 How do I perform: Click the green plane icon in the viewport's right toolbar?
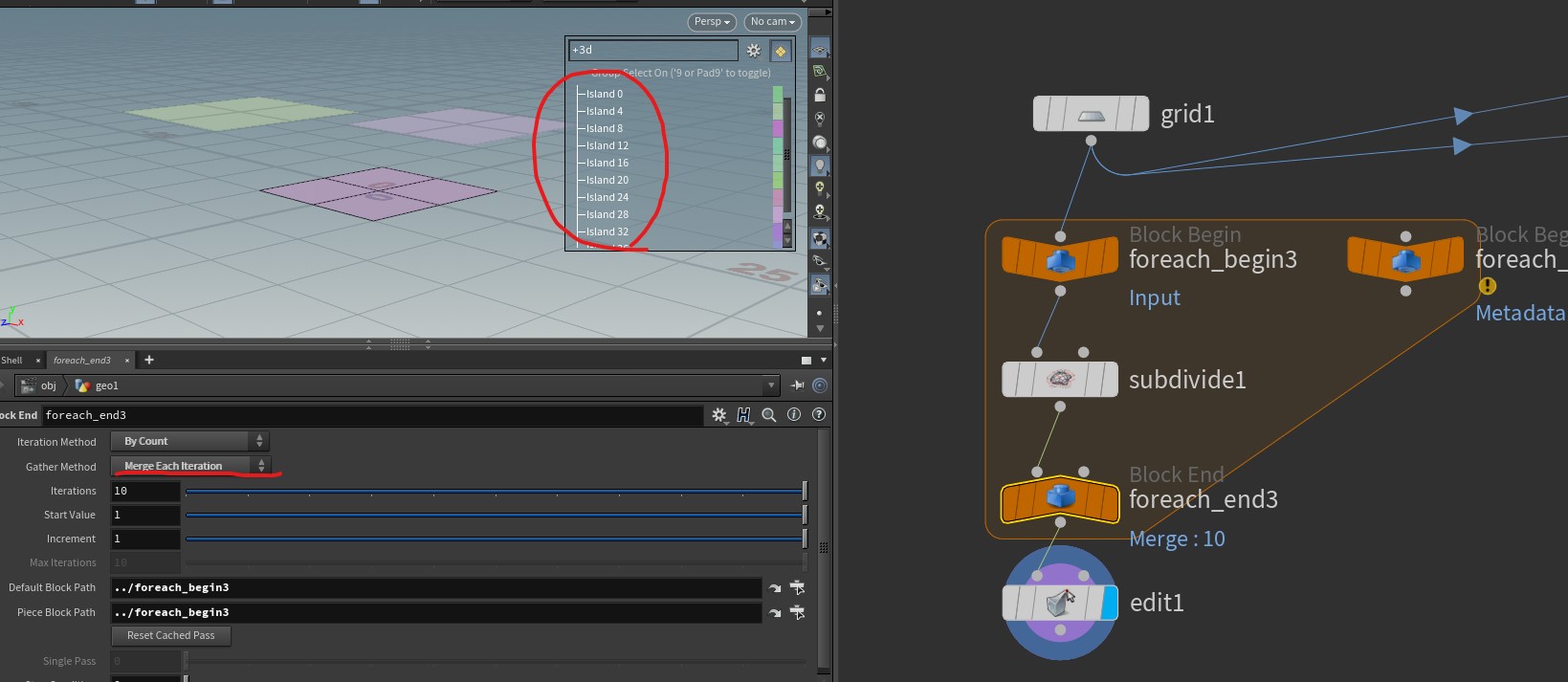[x=820, y=71]
